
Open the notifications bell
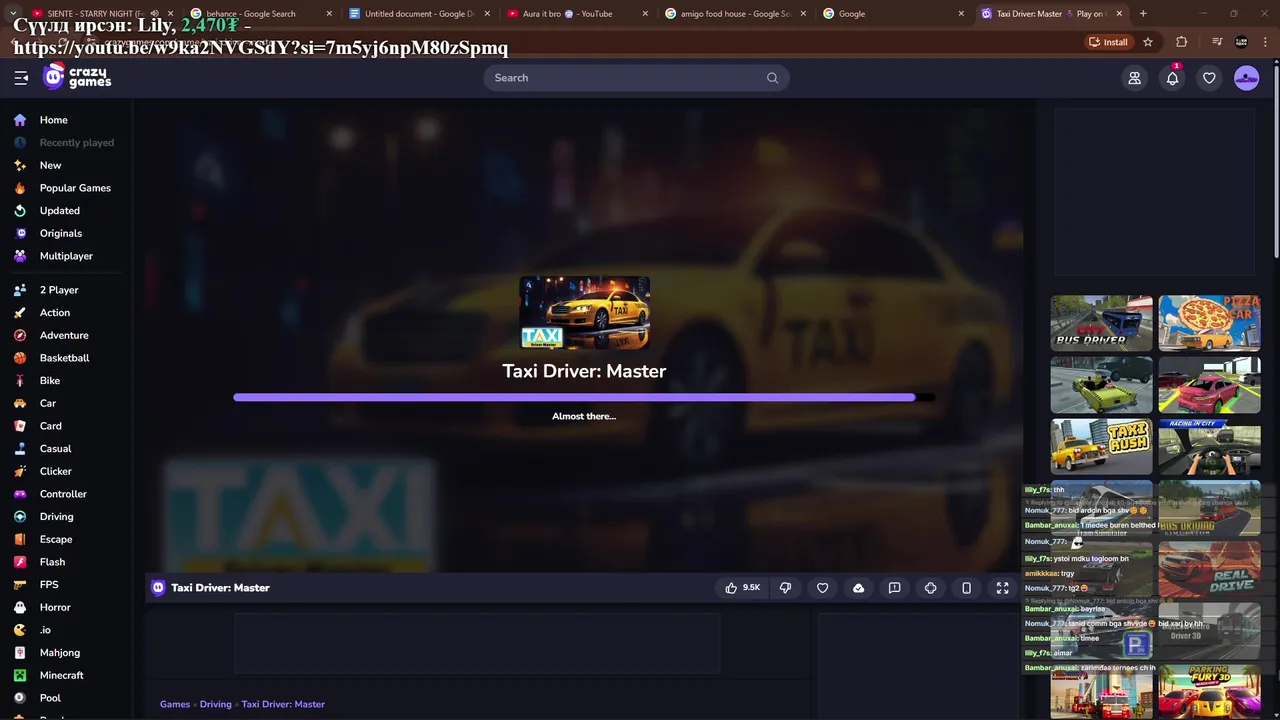click(1172, 78)
